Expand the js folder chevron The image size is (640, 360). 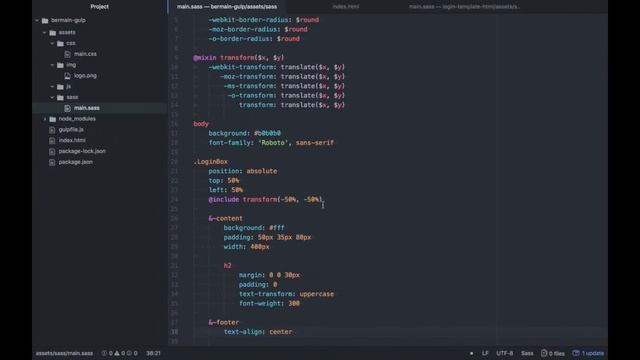pyautogui.click(x=52, y=87)
